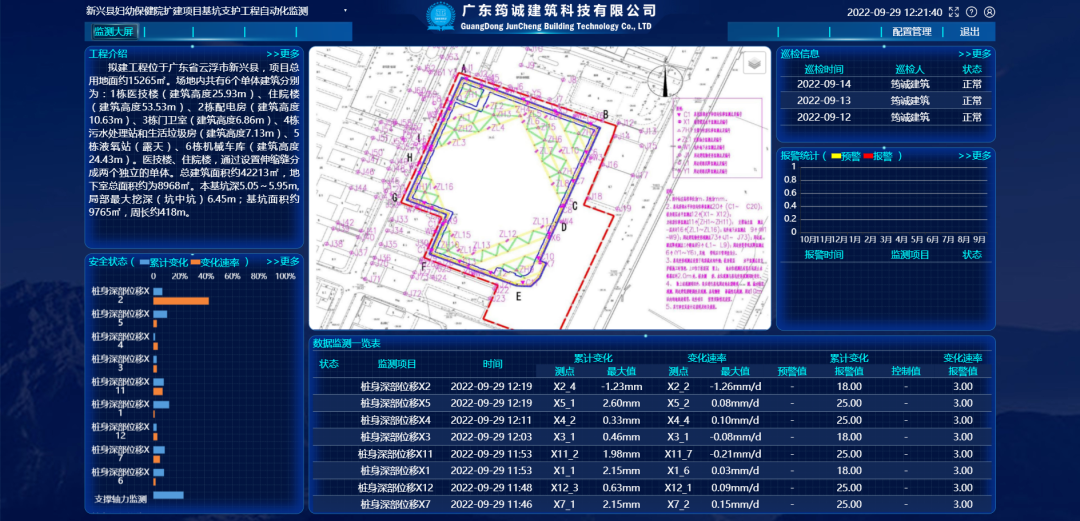This screenshot has width=1080, height=521.
Task: Open the user account icon
Action: [x=990, y=12]
